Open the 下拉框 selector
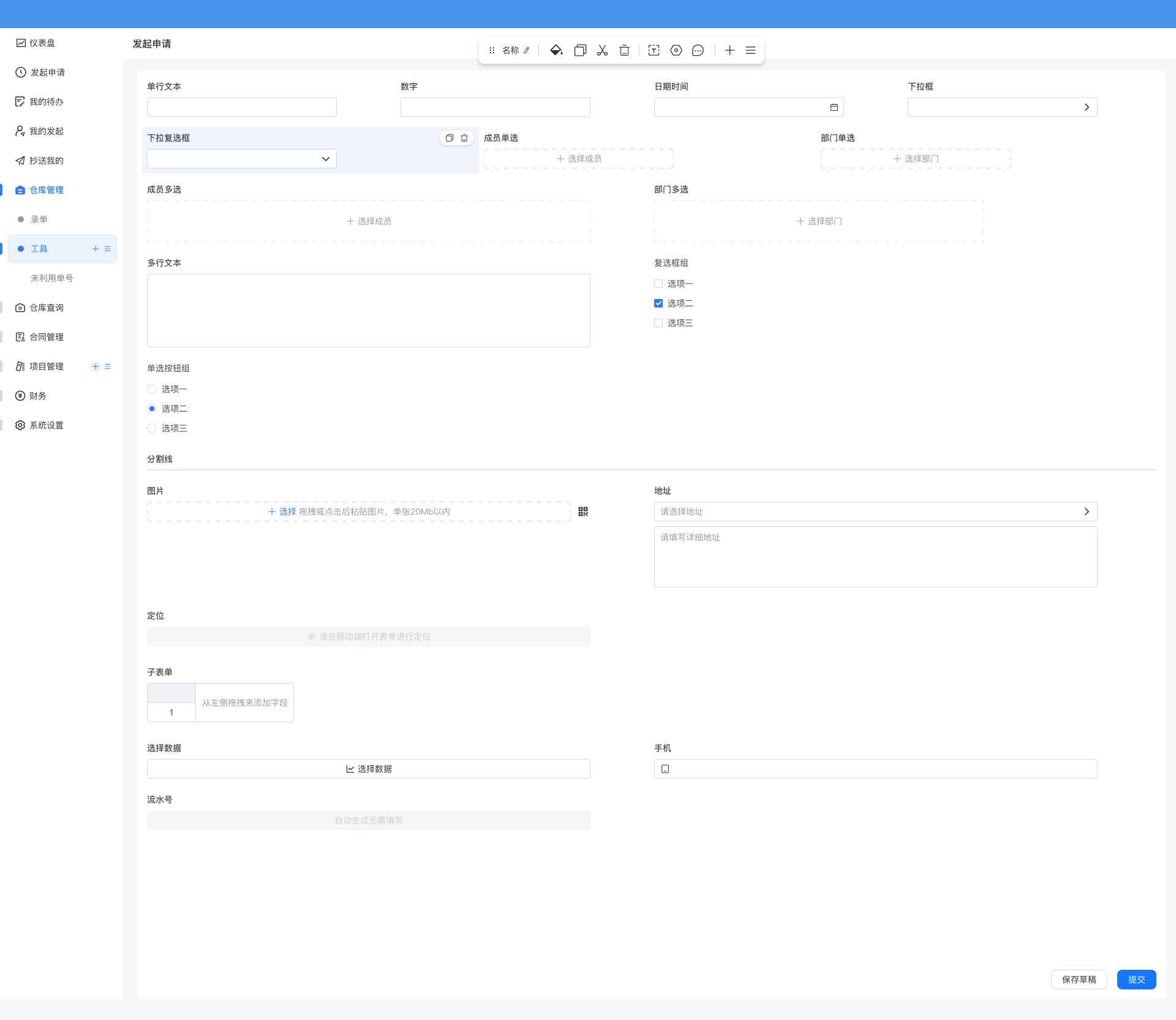This screenshot has width=1176, height=1020. pos(1003,107)
